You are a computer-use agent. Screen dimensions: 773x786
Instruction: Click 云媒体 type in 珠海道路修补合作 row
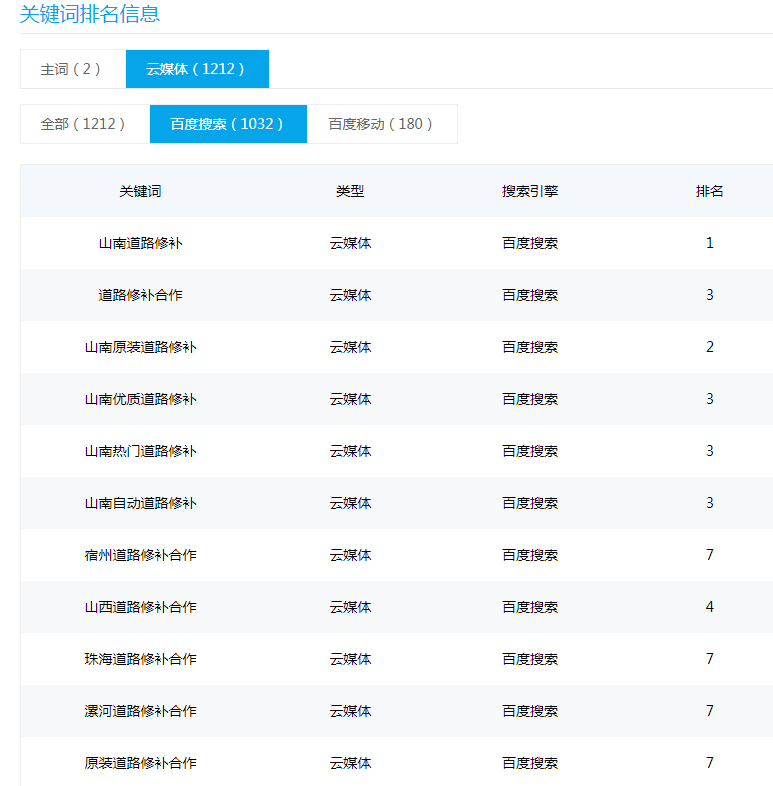click(350, 659)
